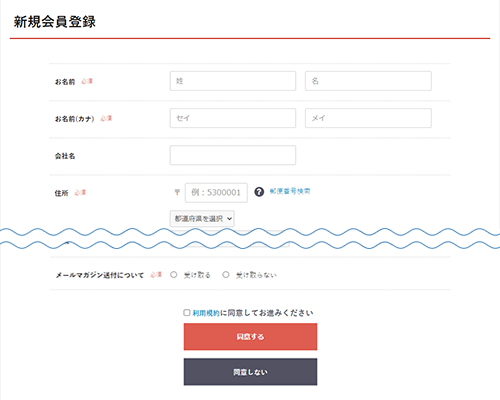Viewport: 500px width, 400px height.
Task: Focus the 姓 last name input field
Action: tap(233, 81)
